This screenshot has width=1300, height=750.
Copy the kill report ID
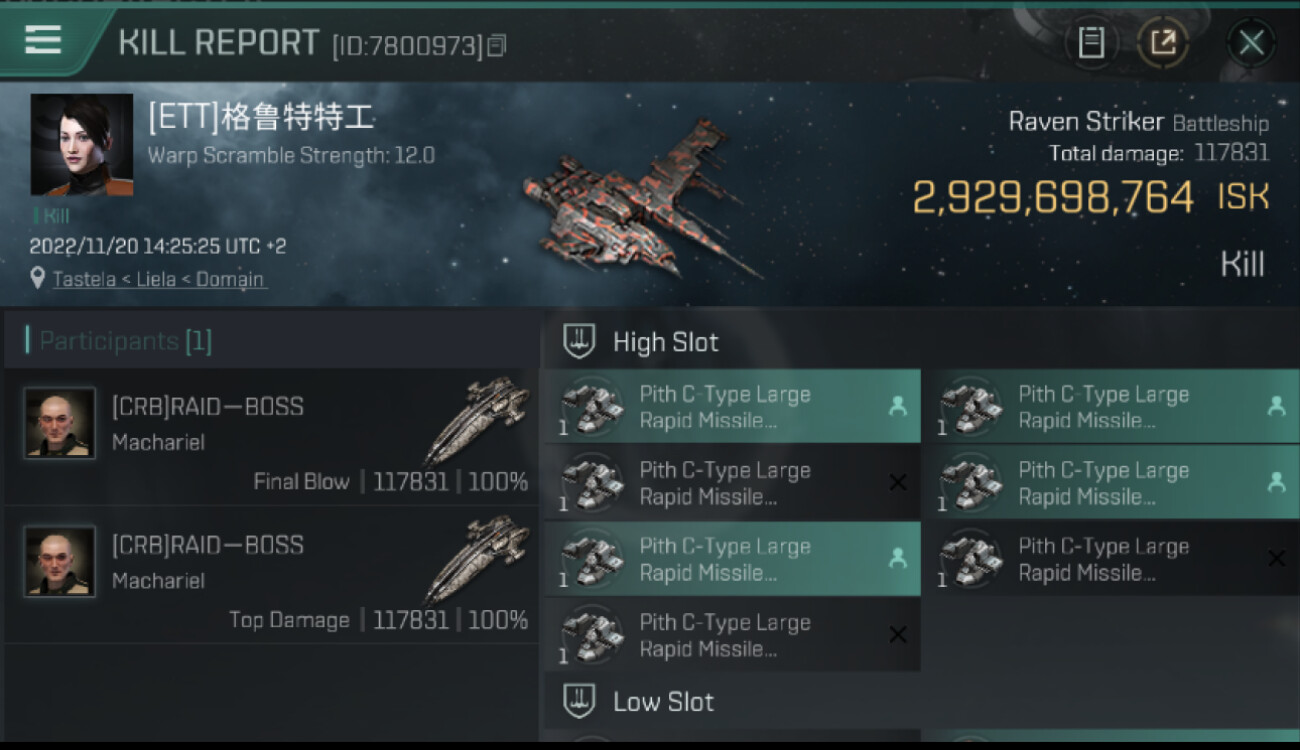497,45
